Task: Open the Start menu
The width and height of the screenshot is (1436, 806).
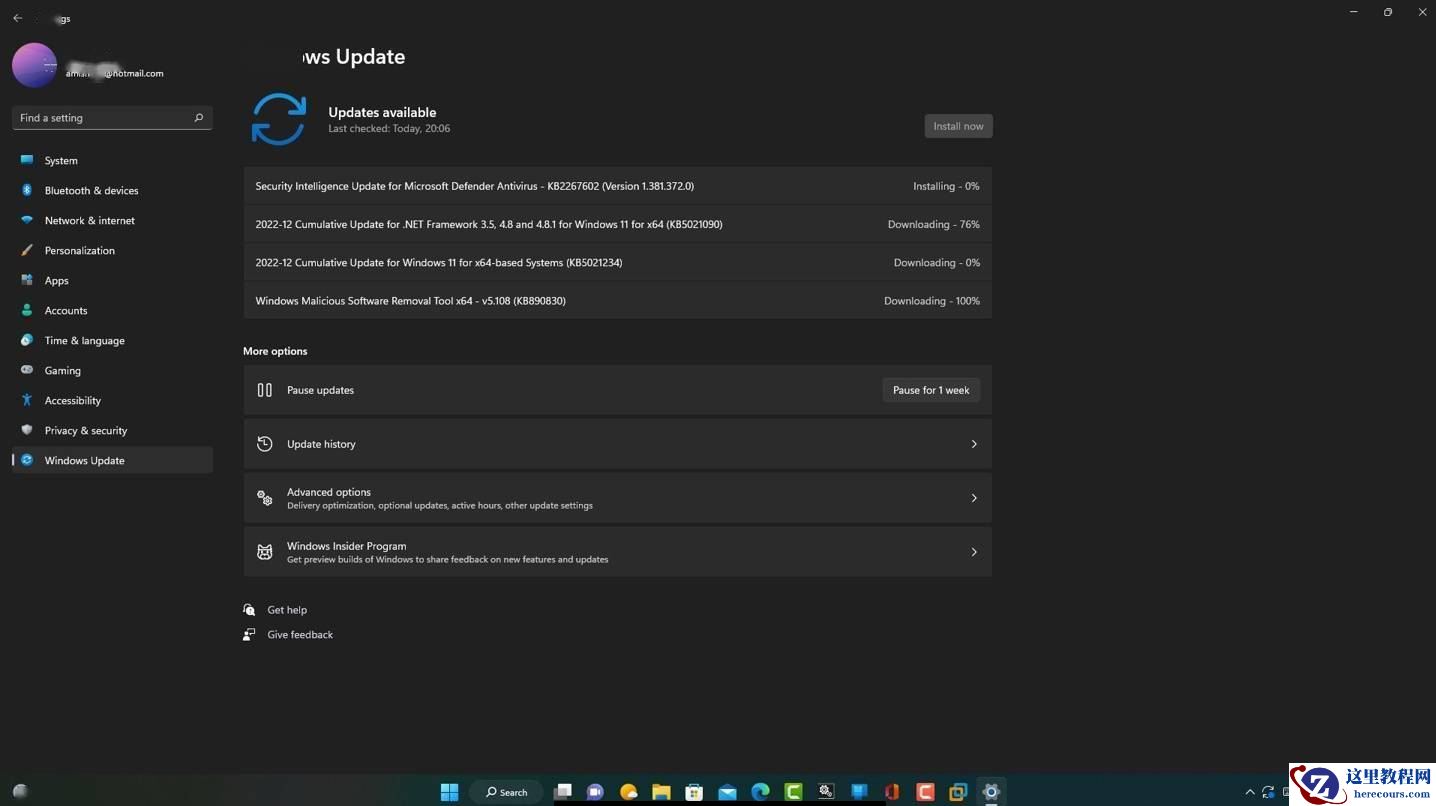Action: tap(448, 791)
